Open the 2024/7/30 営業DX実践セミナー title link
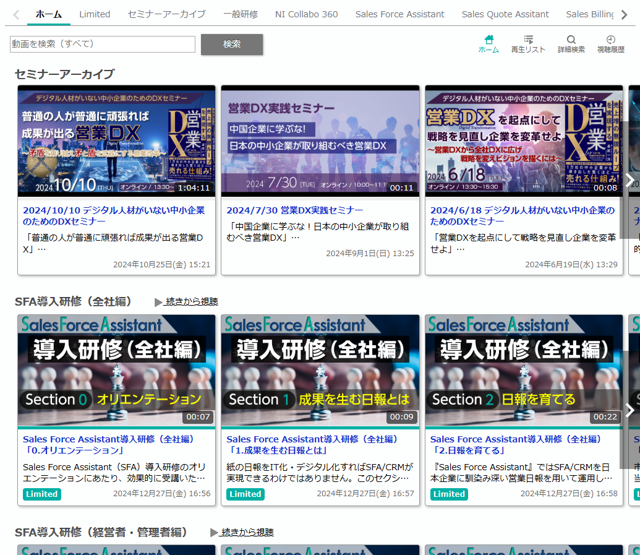The image size is (640, 555). coord(295,210)
